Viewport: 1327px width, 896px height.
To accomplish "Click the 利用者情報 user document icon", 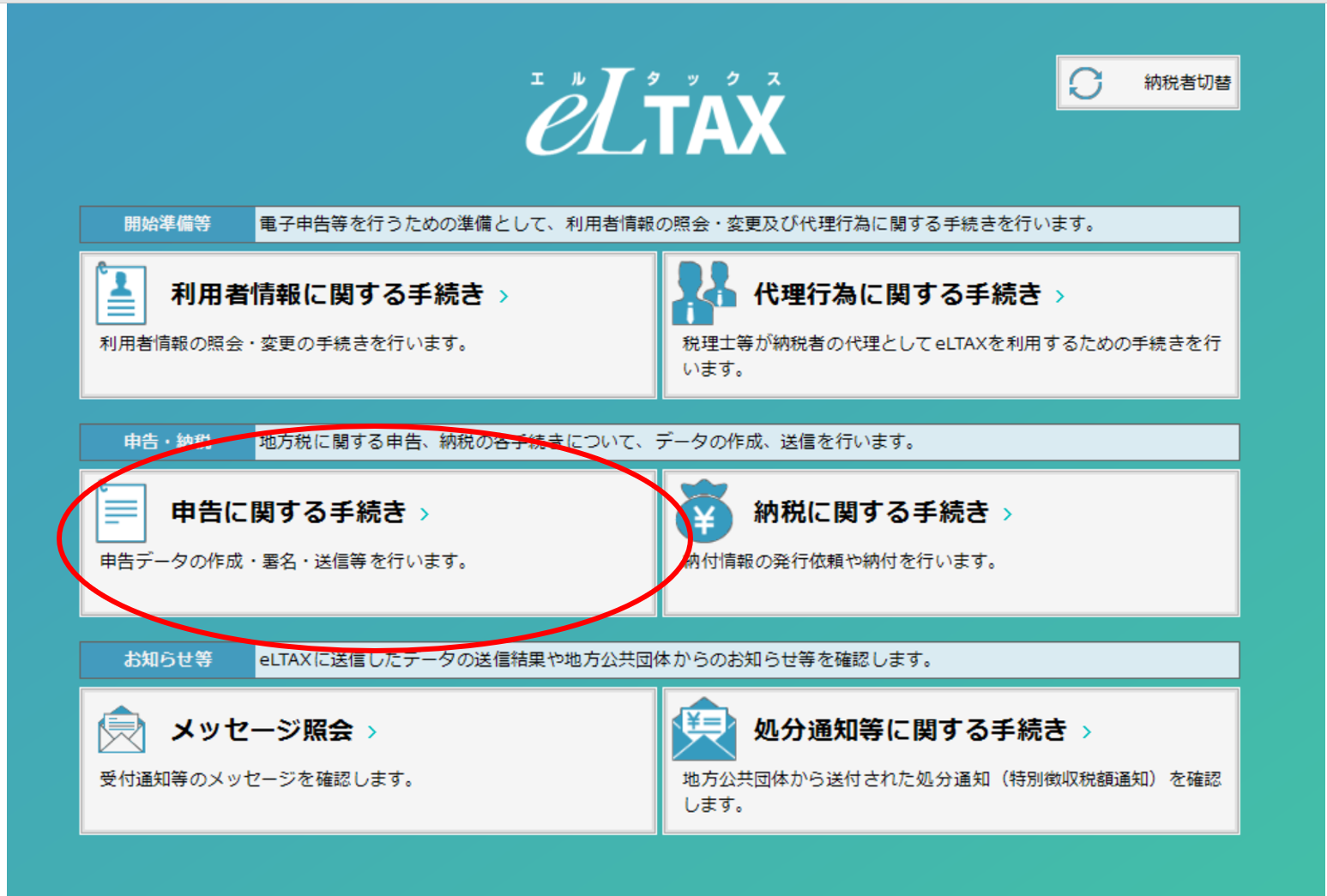I will (x=120, y=293).
